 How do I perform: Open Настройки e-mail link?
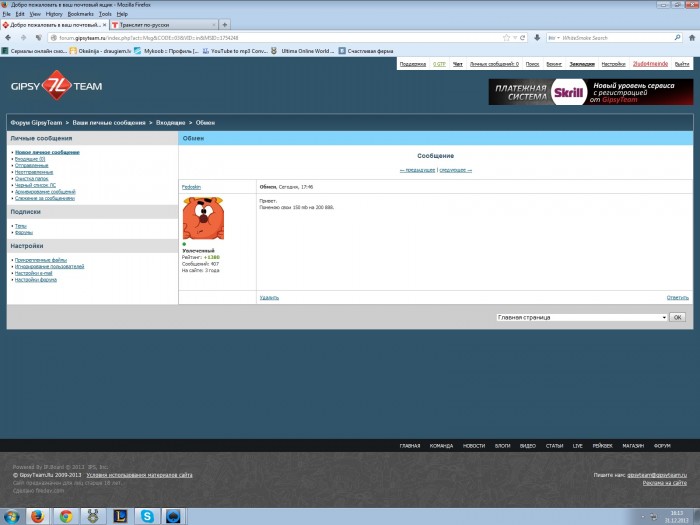point(33,273)
